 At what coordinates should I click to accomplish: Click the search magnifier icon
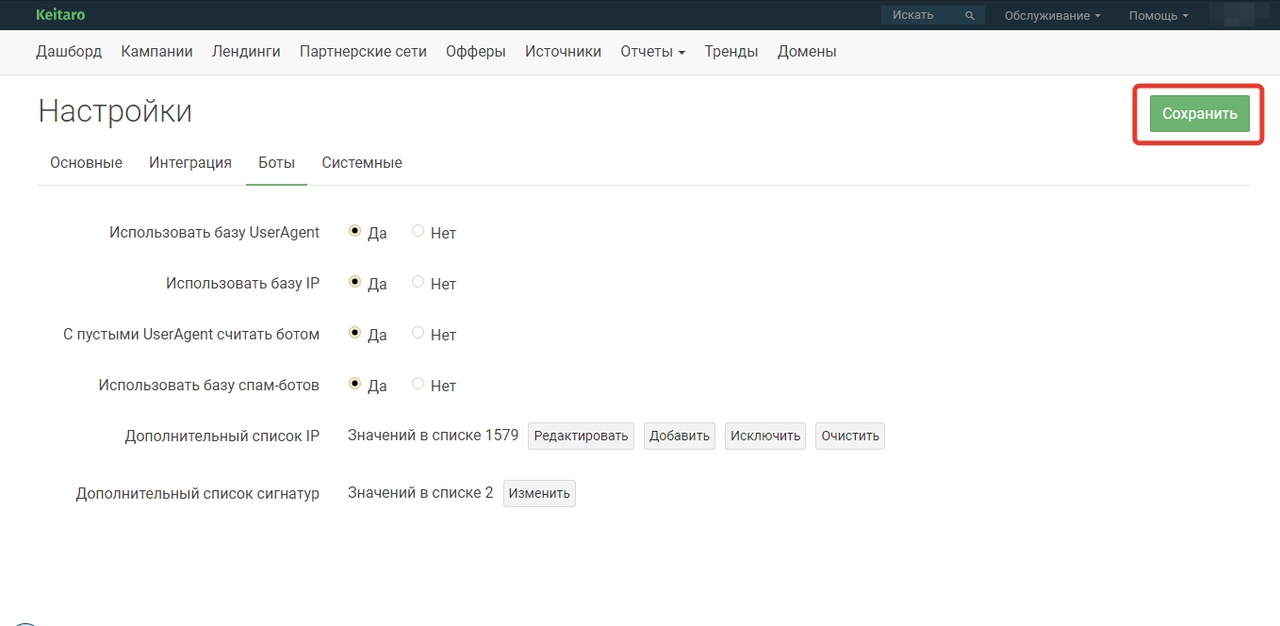(969, 15)
